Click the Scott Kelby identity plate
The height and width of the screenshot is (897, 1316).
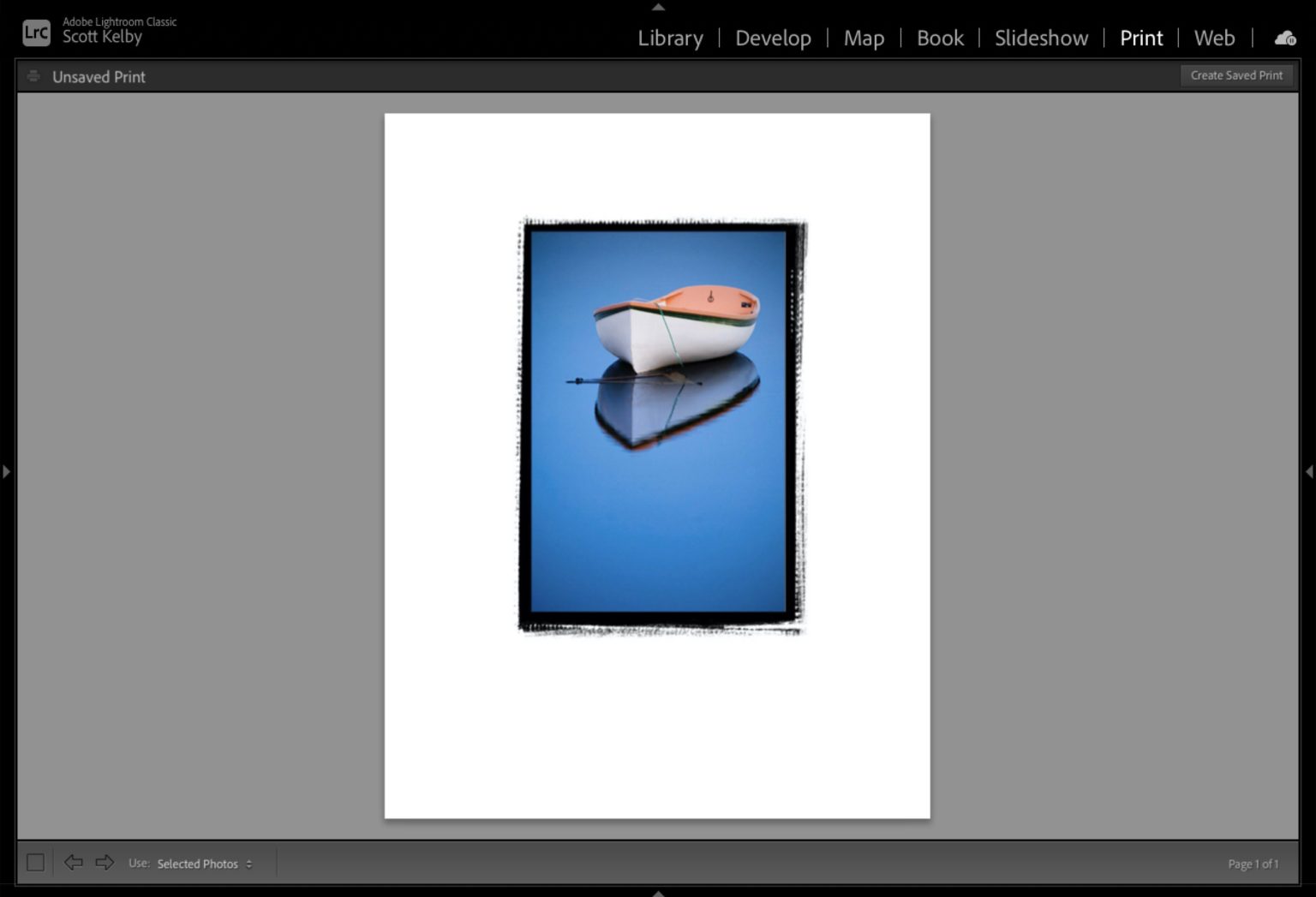point(102,36)
